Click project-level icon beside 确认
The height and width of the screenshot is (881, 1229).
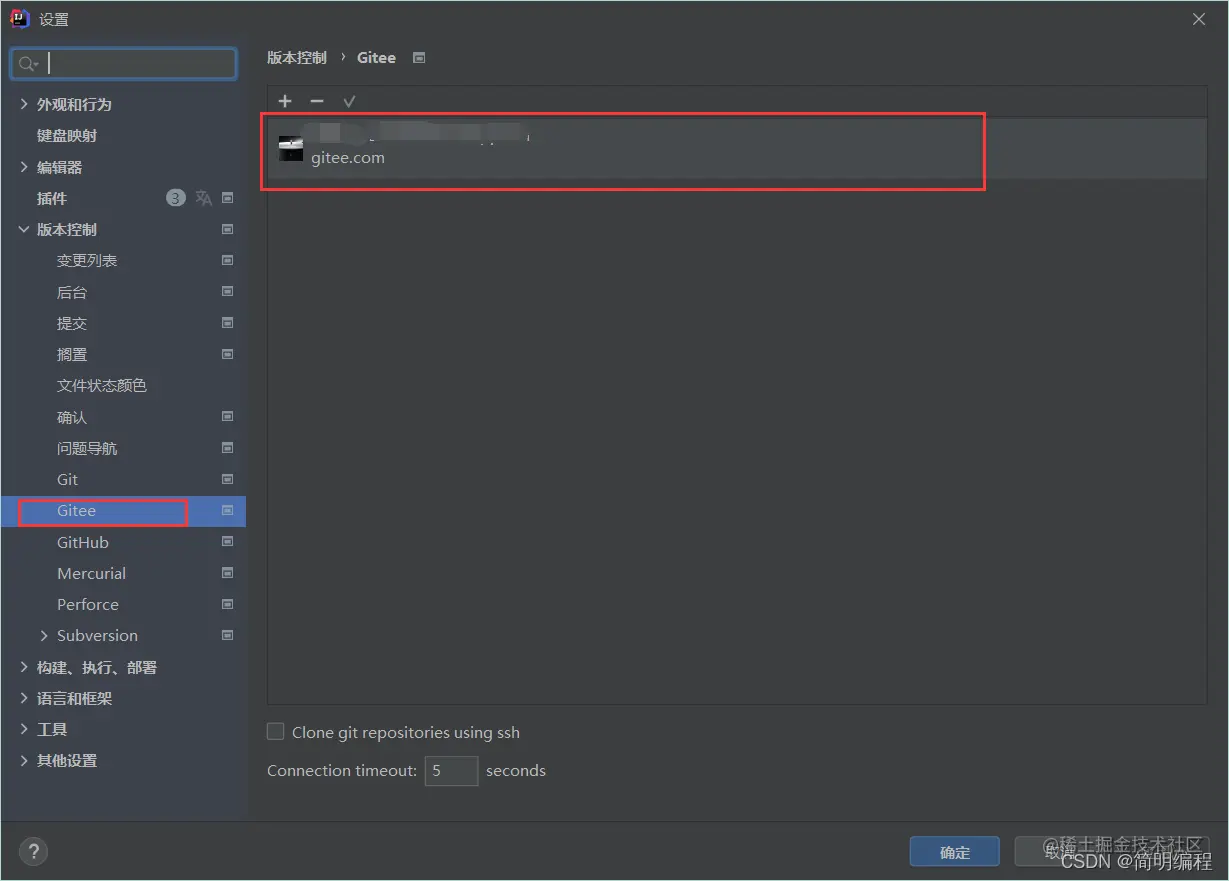228,417
